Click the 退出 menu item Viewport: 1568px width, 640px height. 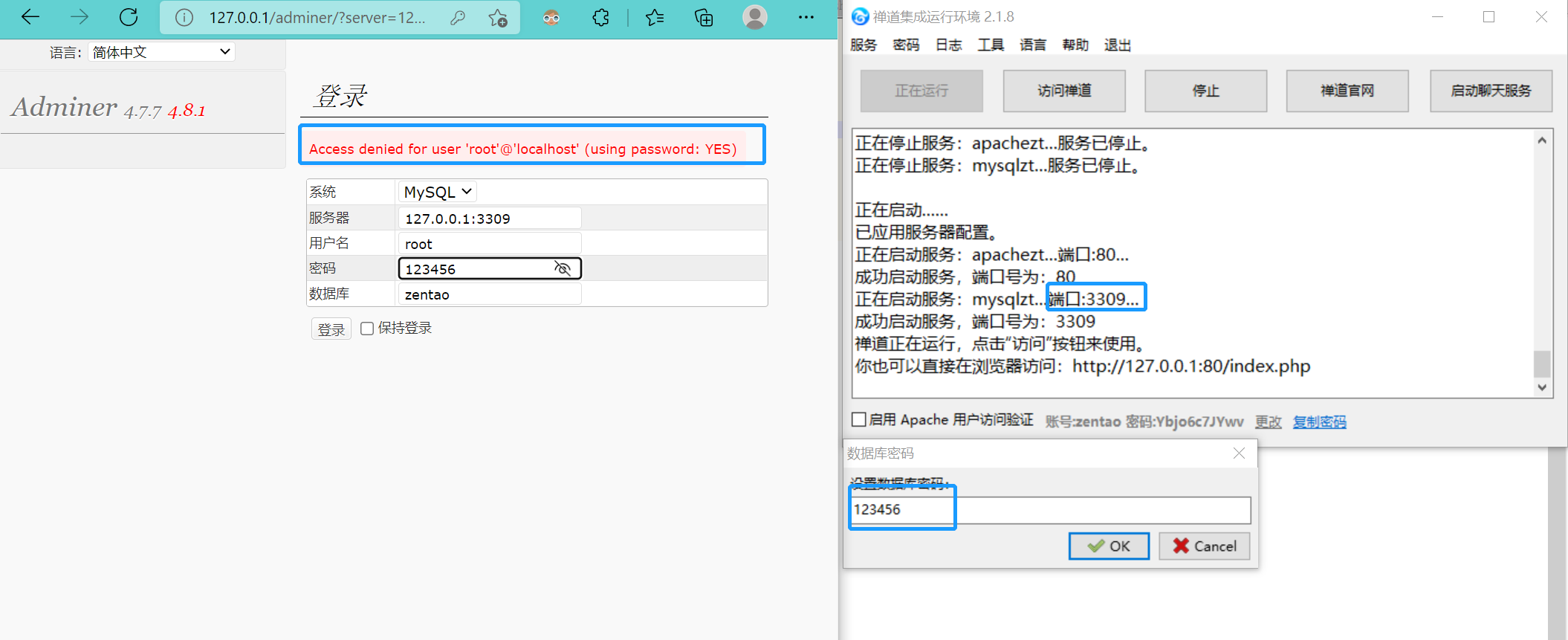[1118, 45]
